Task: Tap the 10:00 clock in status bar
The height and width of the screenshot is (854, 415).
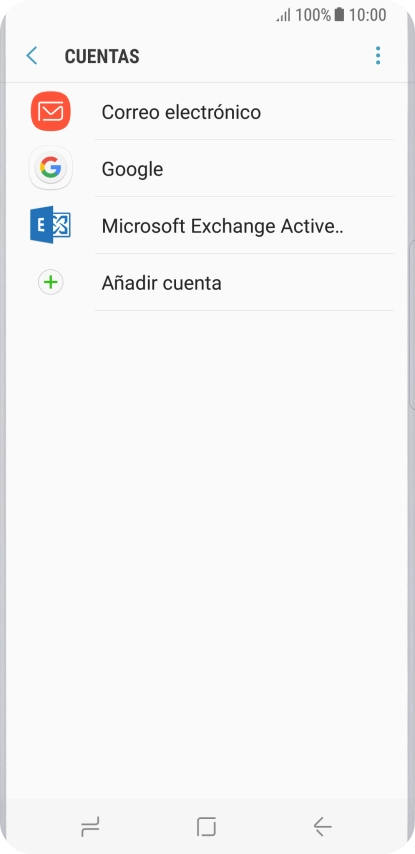Action: pyautogui.click(x=368, y=15)
